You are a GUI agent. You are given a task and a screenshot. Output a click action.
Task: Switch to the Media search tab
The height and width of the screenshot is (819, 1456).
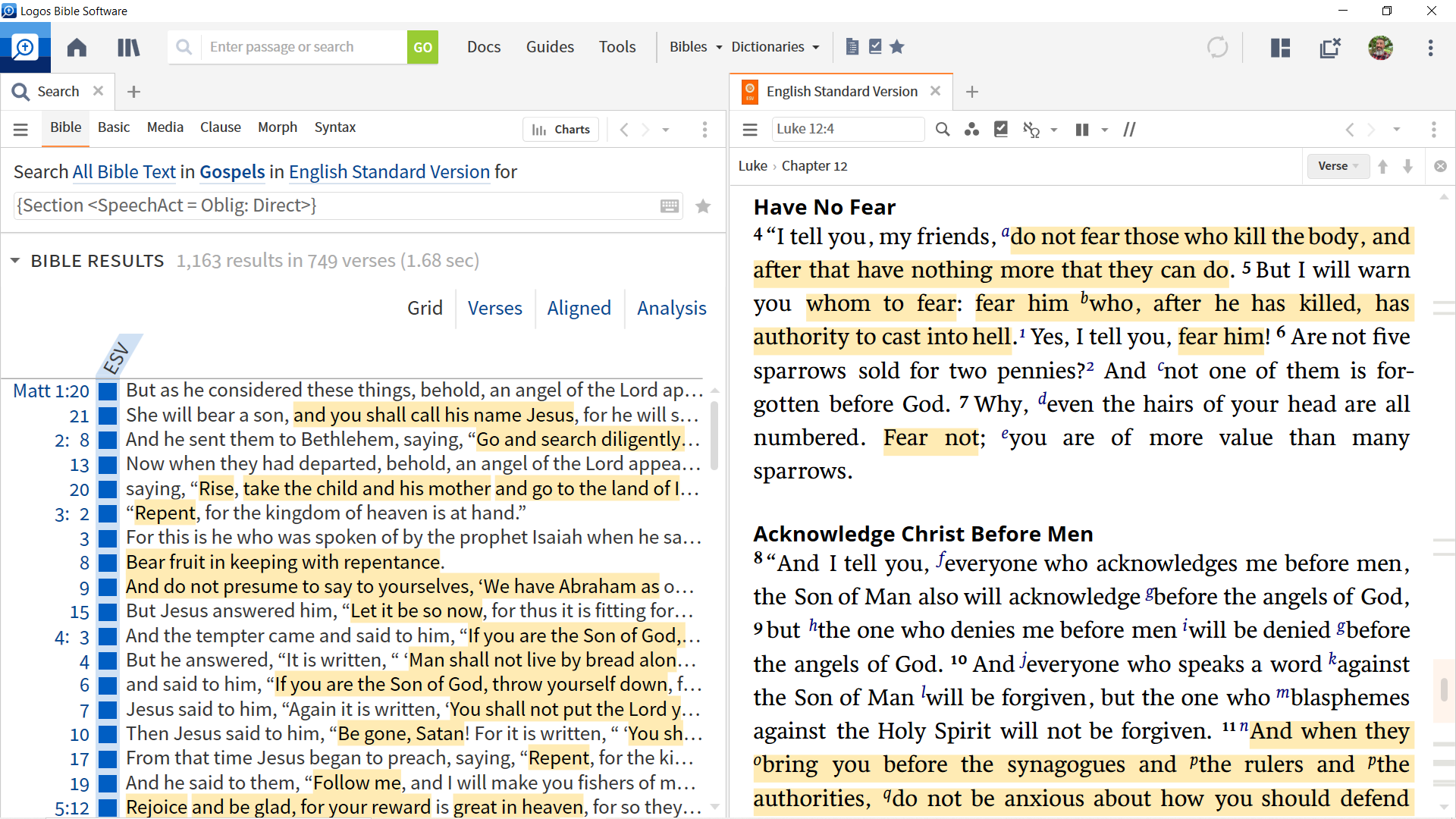click(x=165, y=127)
